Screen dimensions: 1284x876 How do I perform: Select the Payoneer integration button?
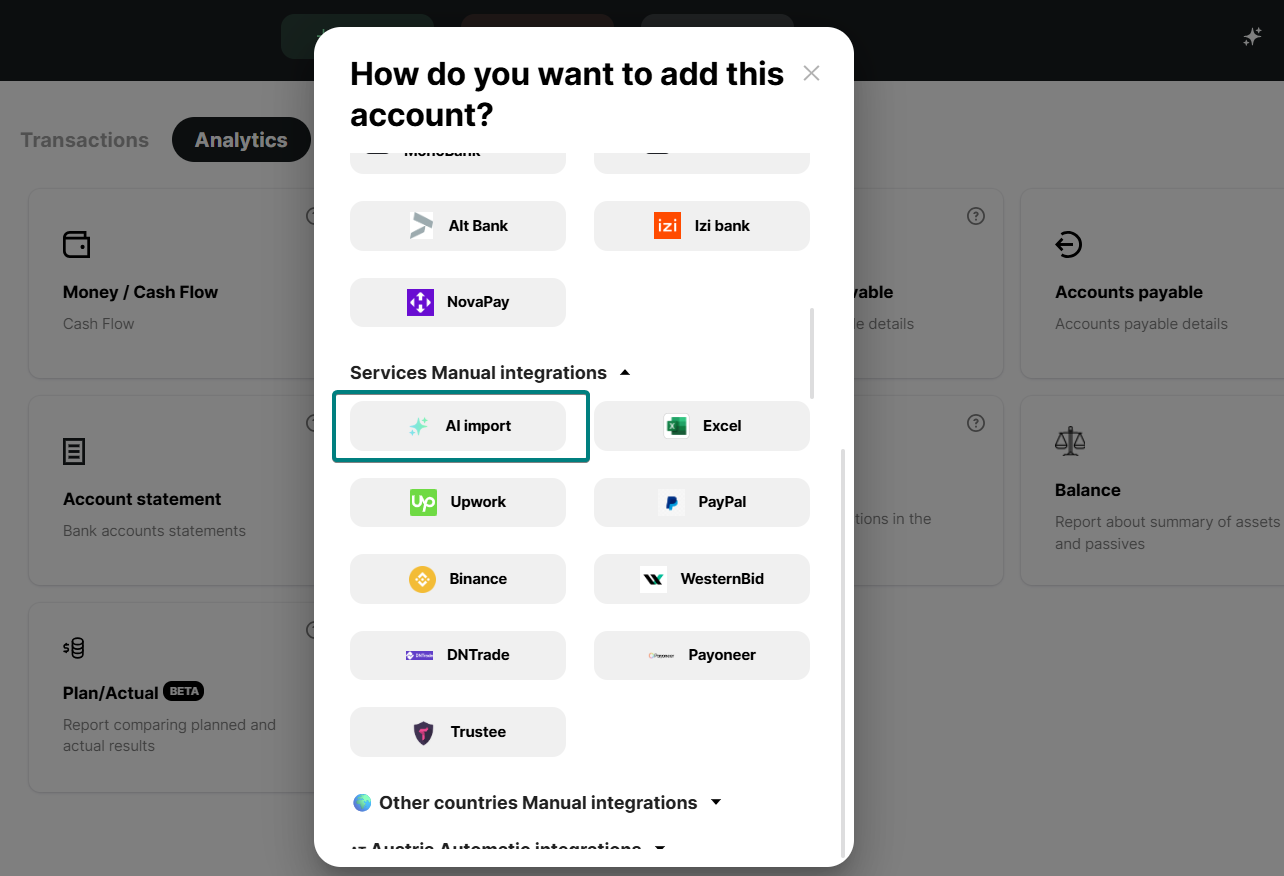click(702, 656)
